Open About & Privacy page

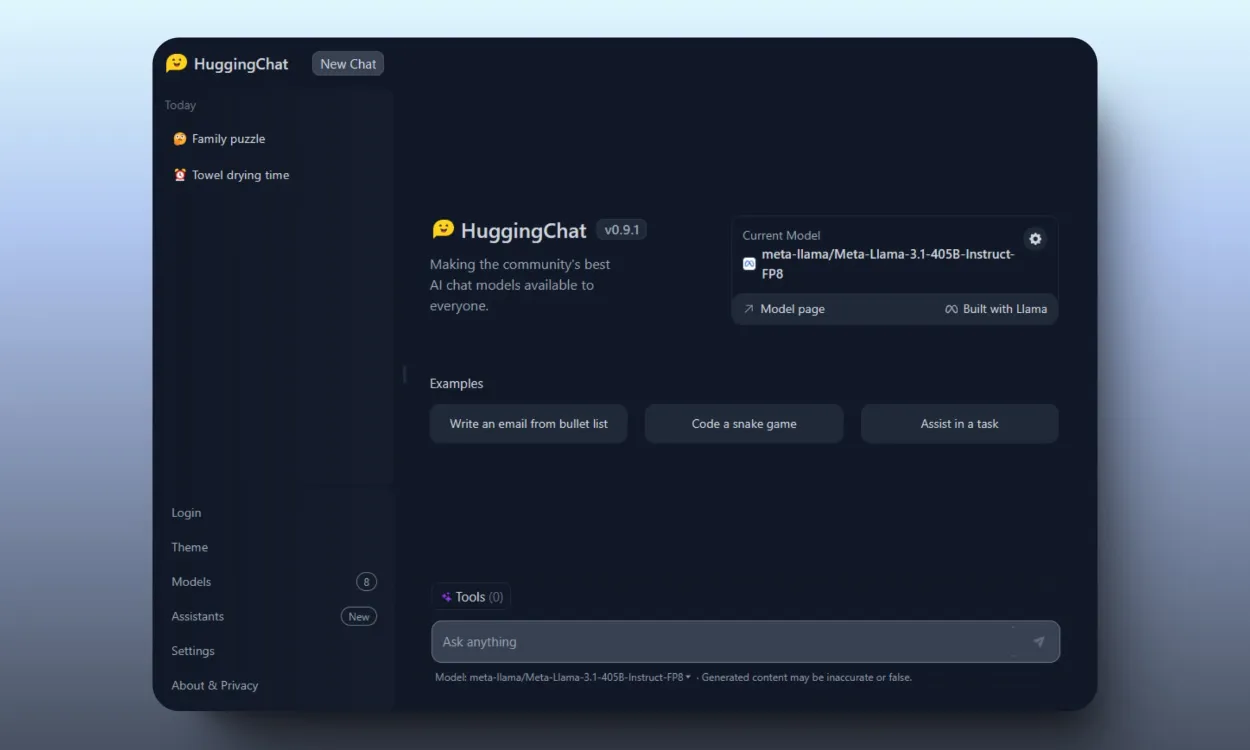(215, 685)
